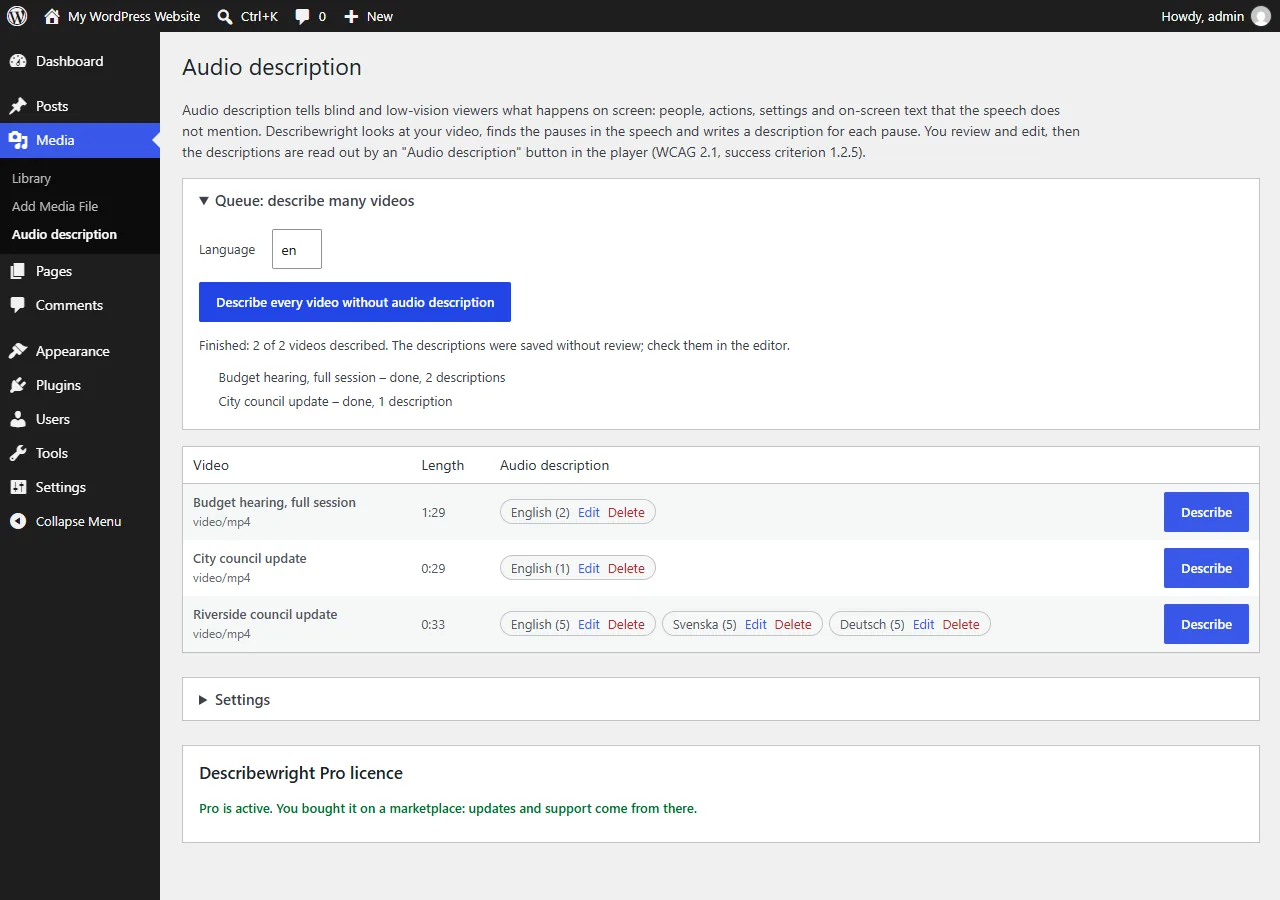Click the Media icon in sidebar
Image resolution: width=1280 pixels, height=900 pixels.
[18, 140]
